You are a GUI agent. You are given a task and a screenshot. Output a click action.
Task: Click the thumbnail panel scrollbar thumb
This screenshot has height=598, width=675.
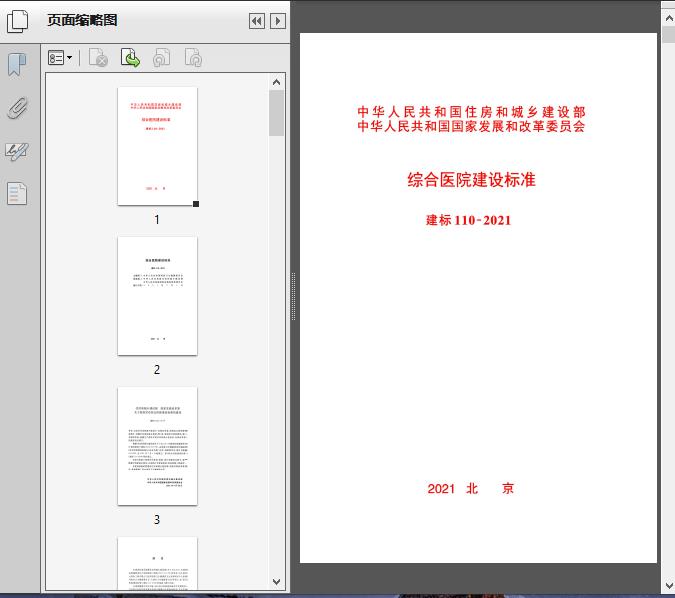[x=276, y=113]
